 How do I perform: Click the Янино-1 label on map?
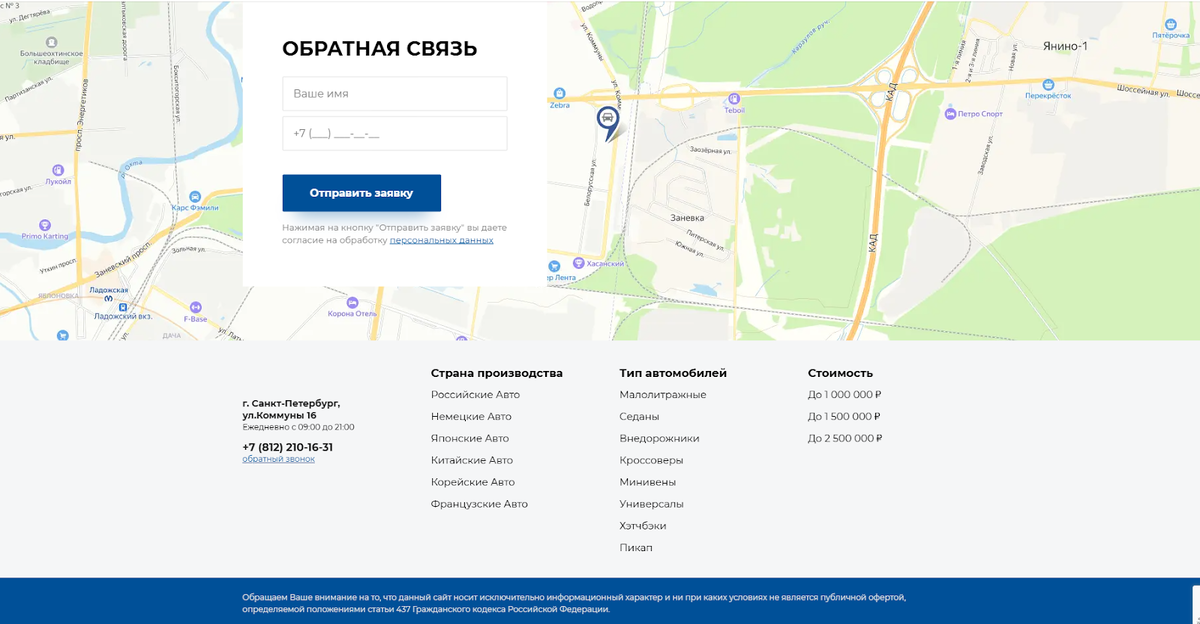pos(1064,46)
